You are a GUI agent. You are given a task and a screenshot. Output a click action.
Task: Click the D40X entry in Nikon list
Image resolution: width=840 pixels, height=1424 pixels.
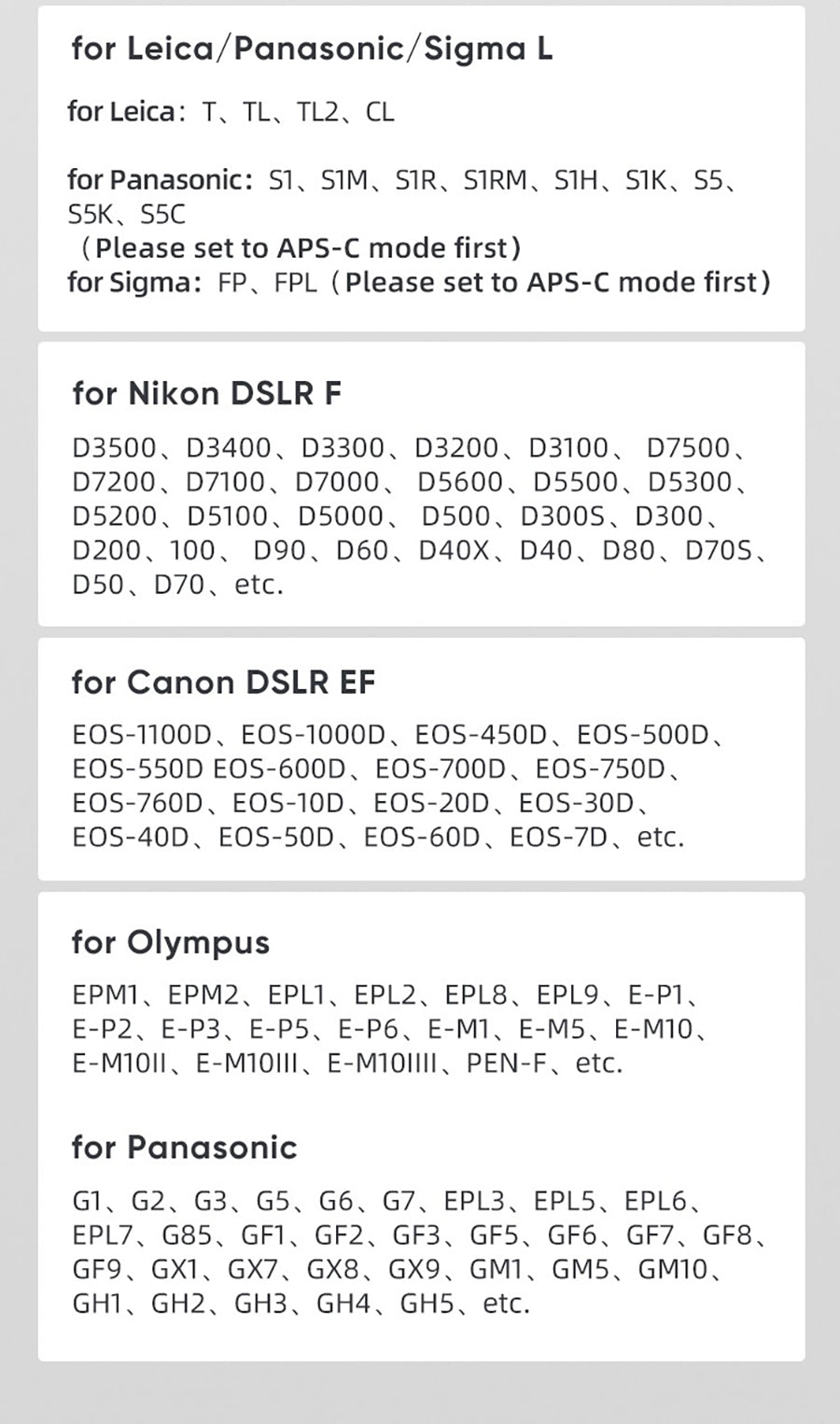[454, 550]
